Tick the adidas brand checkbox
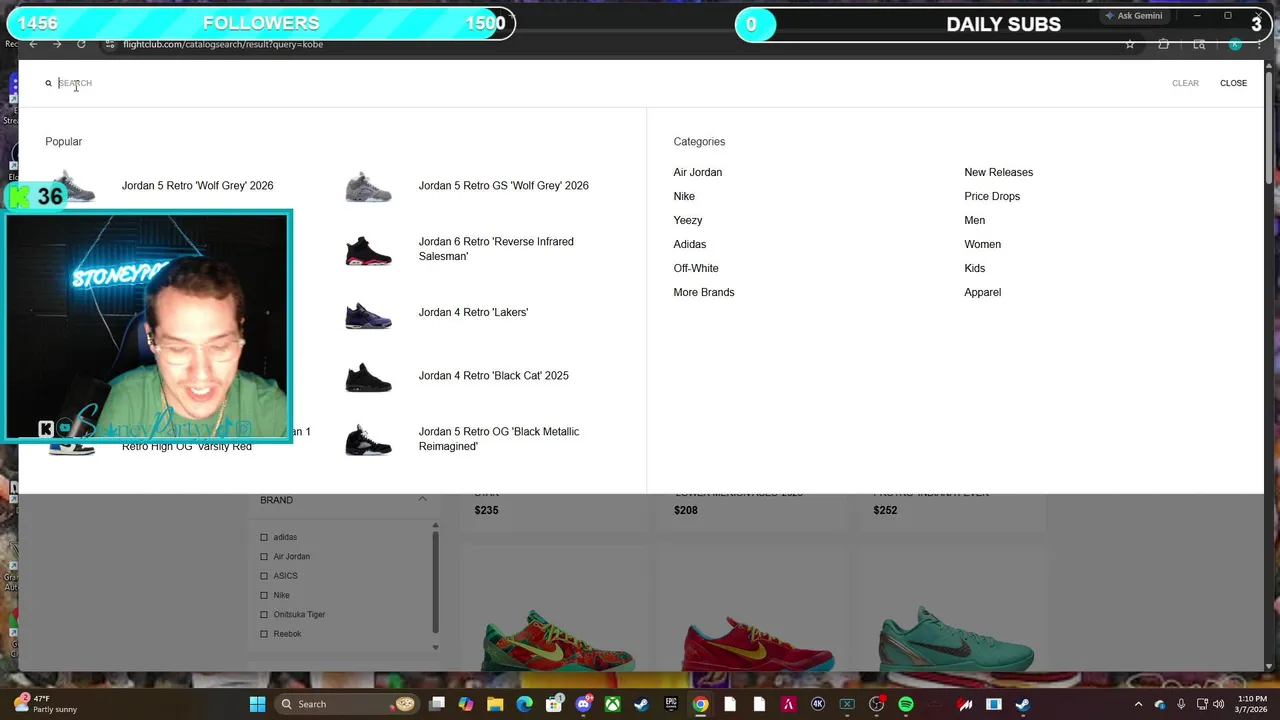The height and width of the screenshot is (720, 1280). pyautogui.click(x=264, y=537)
